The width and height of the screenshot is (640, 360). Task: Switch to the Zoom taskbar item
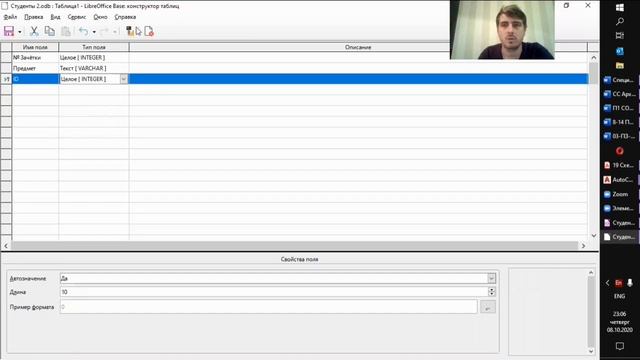[620, 194]
